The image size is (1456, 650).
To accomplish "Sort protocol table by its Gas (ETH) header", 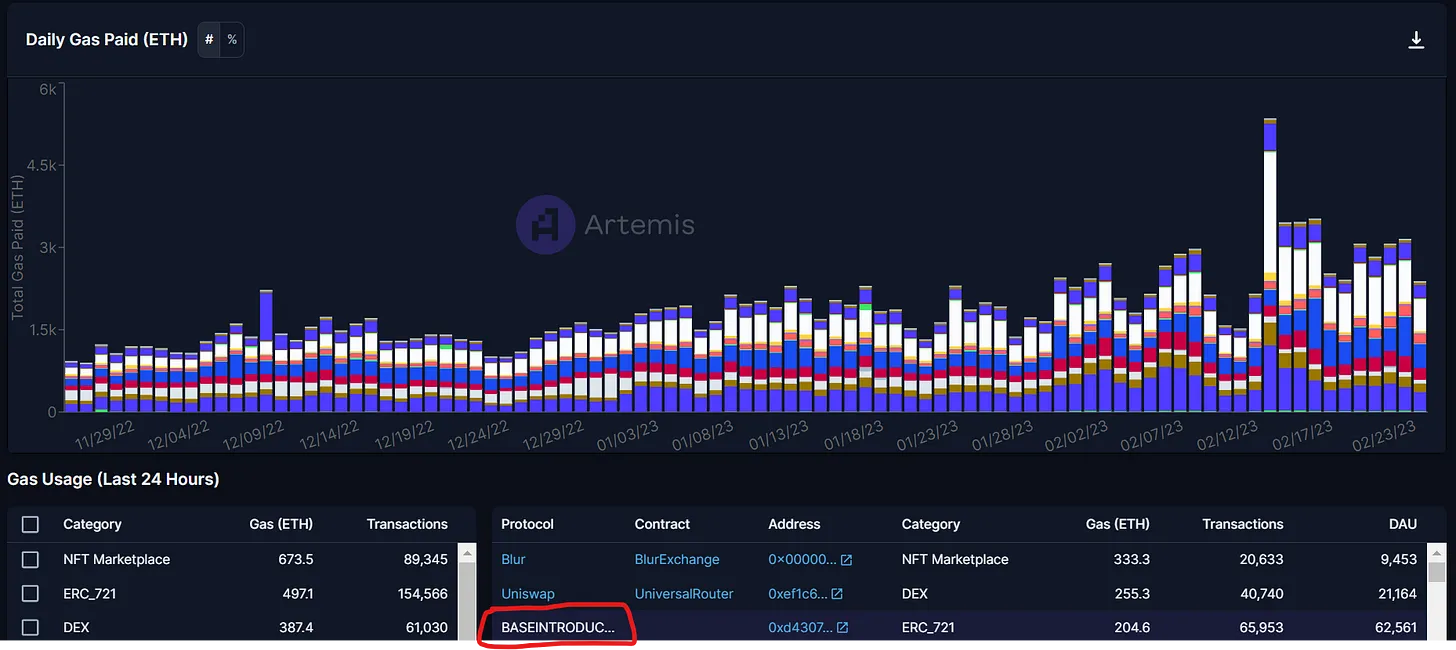I will click(1118, 524).
